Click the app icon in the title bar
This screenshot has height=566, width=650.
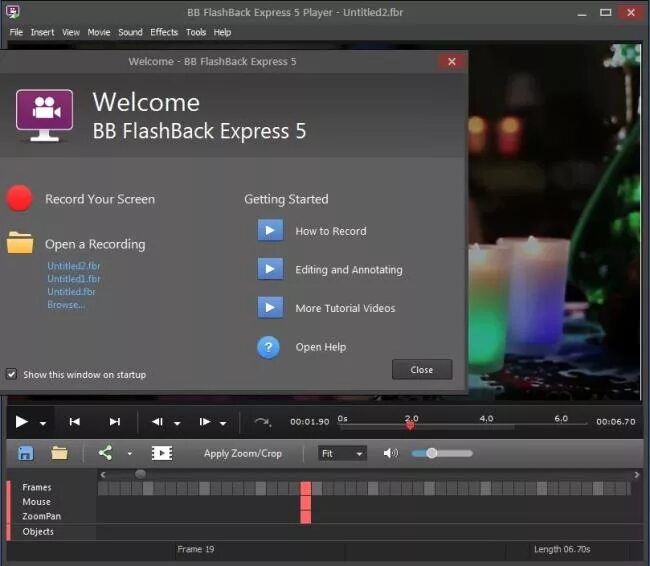pyautogui.click(x=12, y=12)
